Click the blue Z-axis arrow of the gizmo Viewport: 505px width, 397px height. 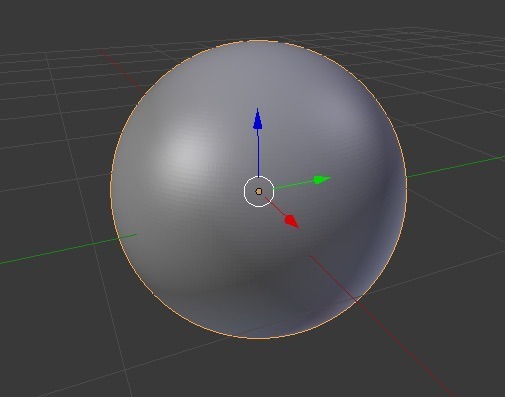pyautogui.click(x=257, y=119)
